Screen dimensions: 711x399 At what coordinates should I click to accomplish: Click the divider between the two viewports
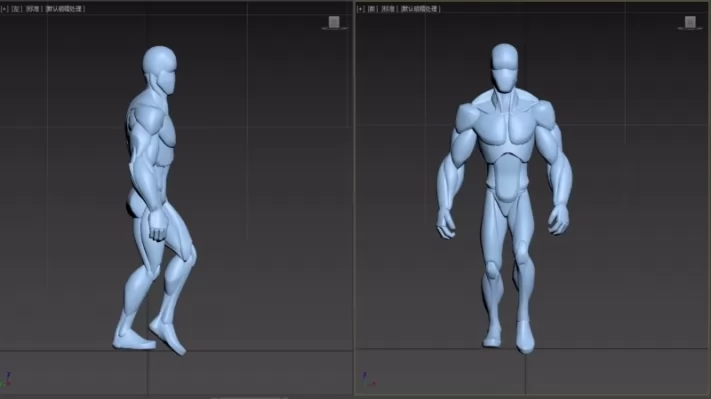pyautogui.click(x=354, y=200)
